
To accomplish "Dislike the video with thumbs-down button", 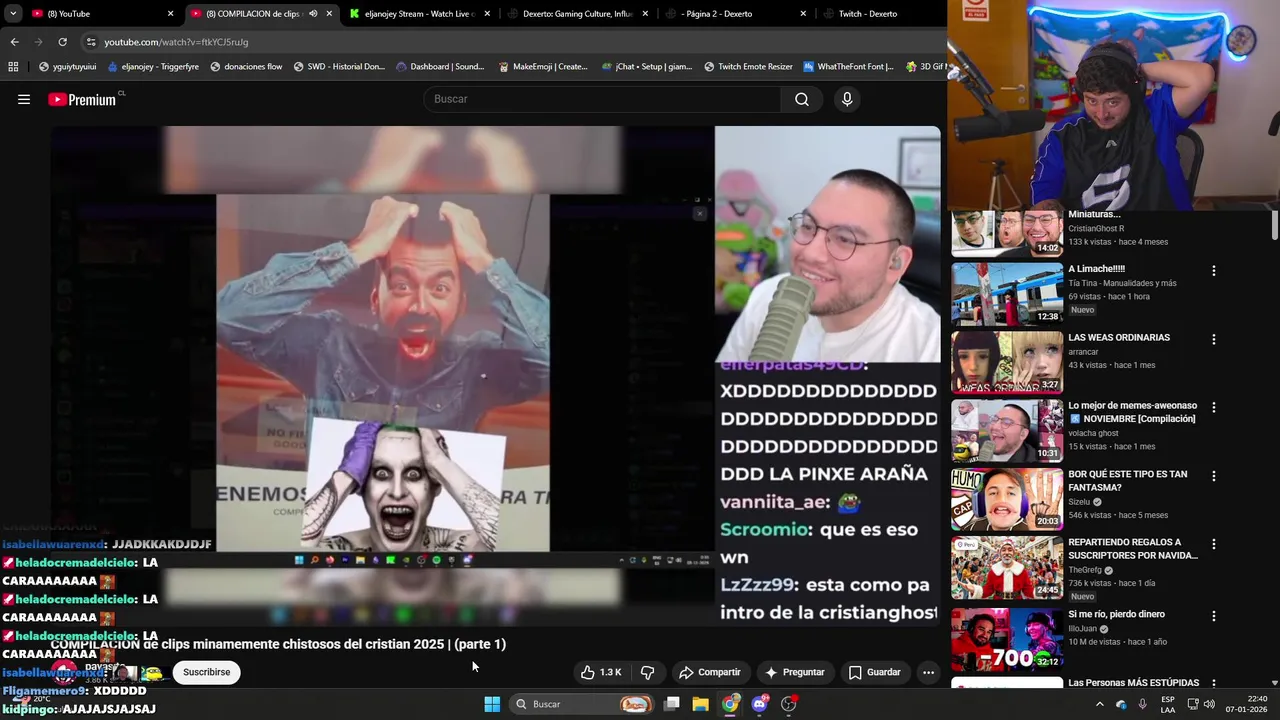I will point(647,672).
